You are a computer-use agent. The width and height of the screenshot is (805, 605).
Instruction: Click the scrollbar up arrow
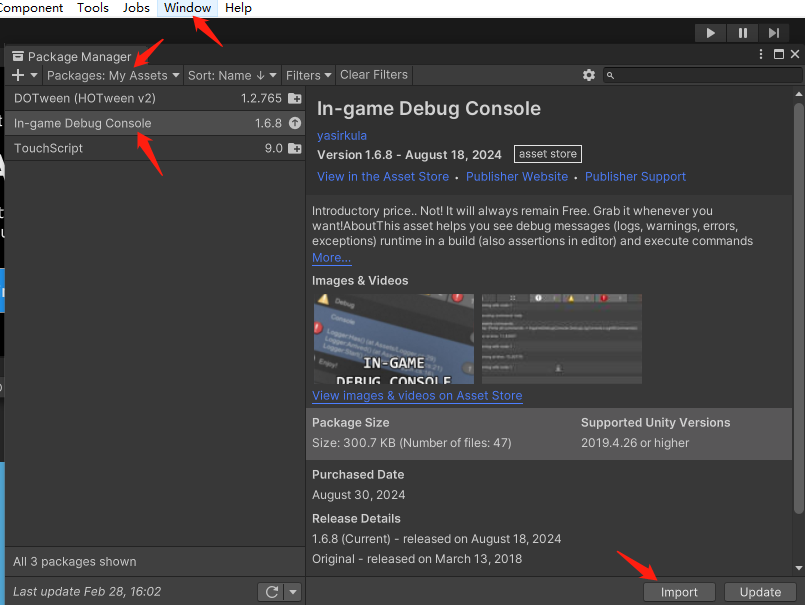(798, 94)
